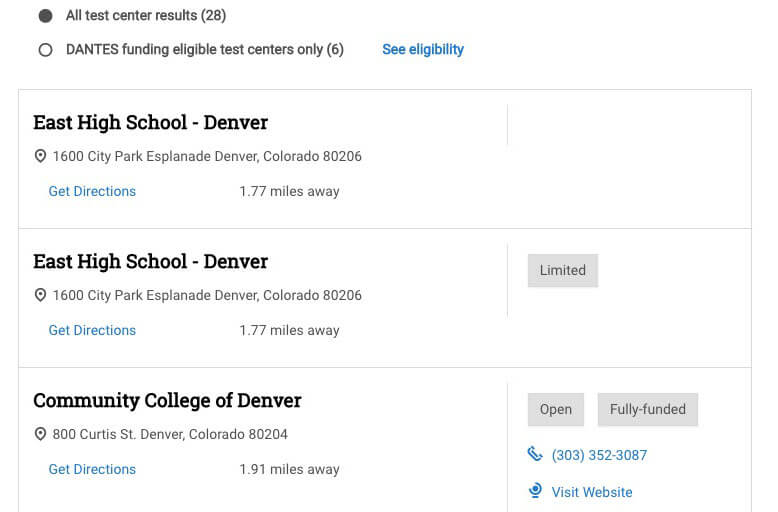Select All test center results radio button
The image size is (778, 512).
coord(46,16)
